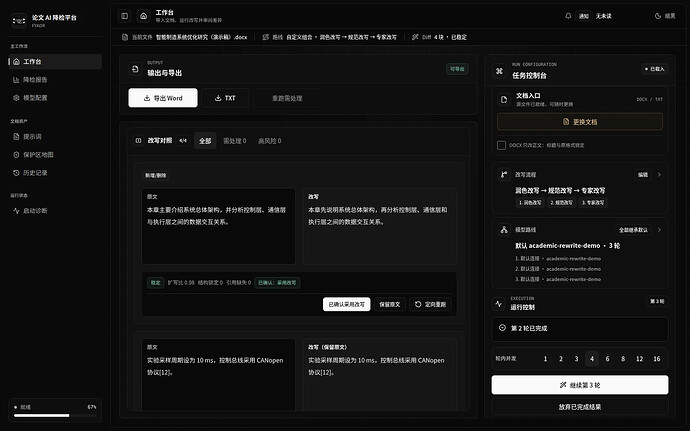Set 轮内并发 concurrency to 8
The image size is (690, 431).
coord(623,359)
